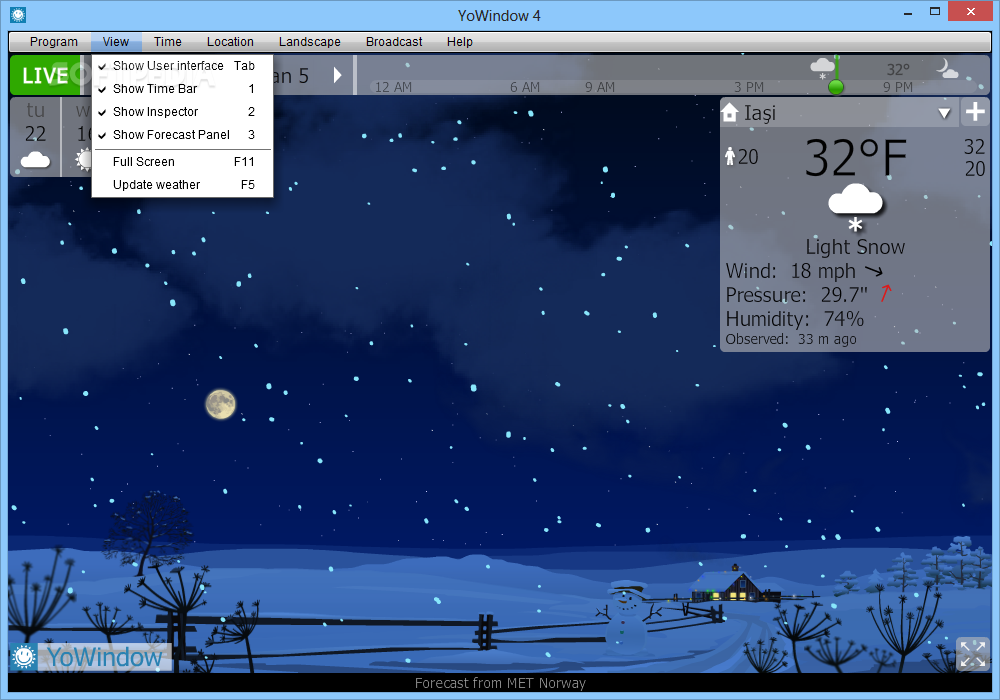Open the Location menu

click(230, 41)
